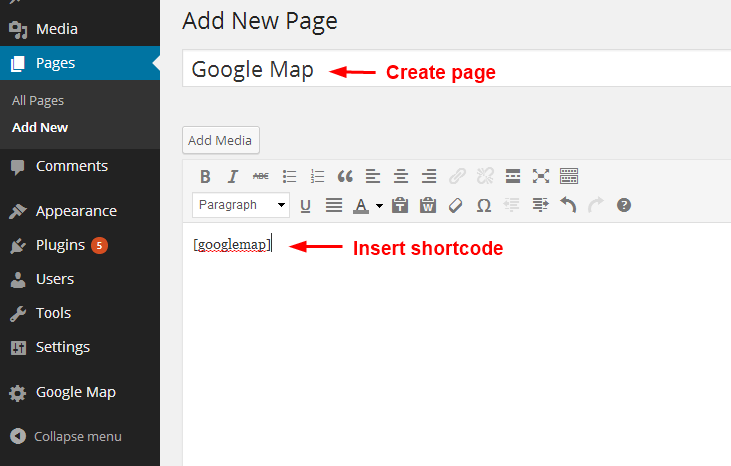Toggle the toolbar kitchen sink row
The height and width of the screenshot is (466, 731).
pos(569,177)
